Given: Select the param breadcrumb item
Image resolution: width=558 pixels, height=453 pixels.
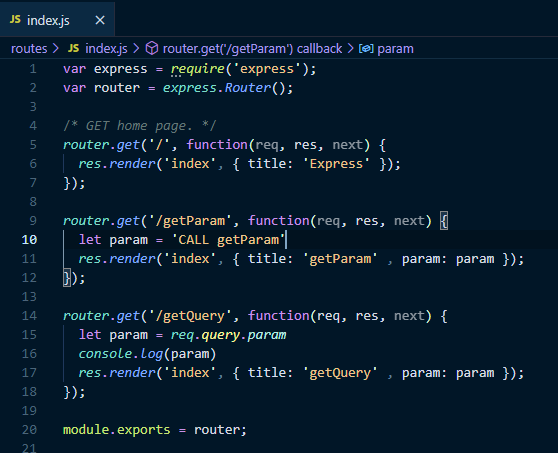Looking at the screenshot, I should 395,49.
